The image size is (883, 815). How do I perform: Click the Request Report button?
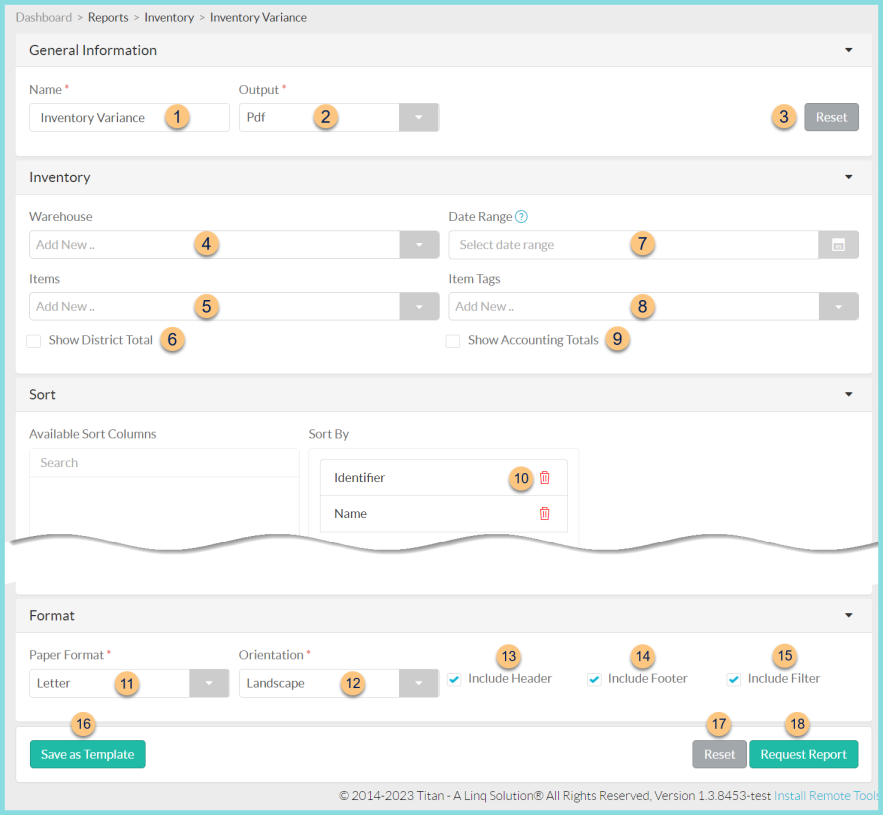pos(803,754)
